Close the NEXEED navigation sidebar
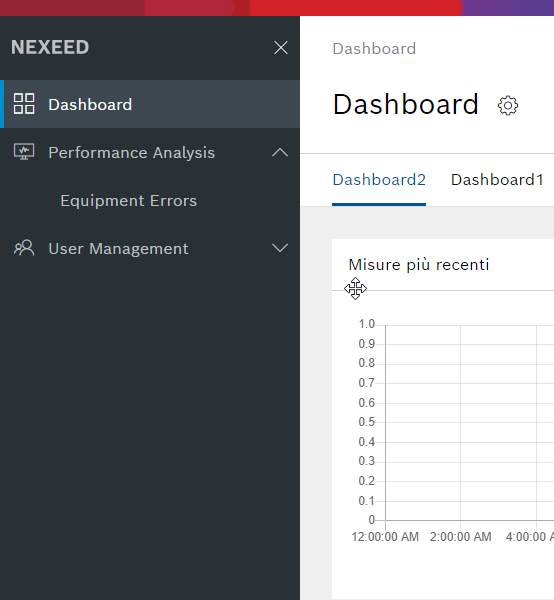The image size is (554, 600). (281, 48)
